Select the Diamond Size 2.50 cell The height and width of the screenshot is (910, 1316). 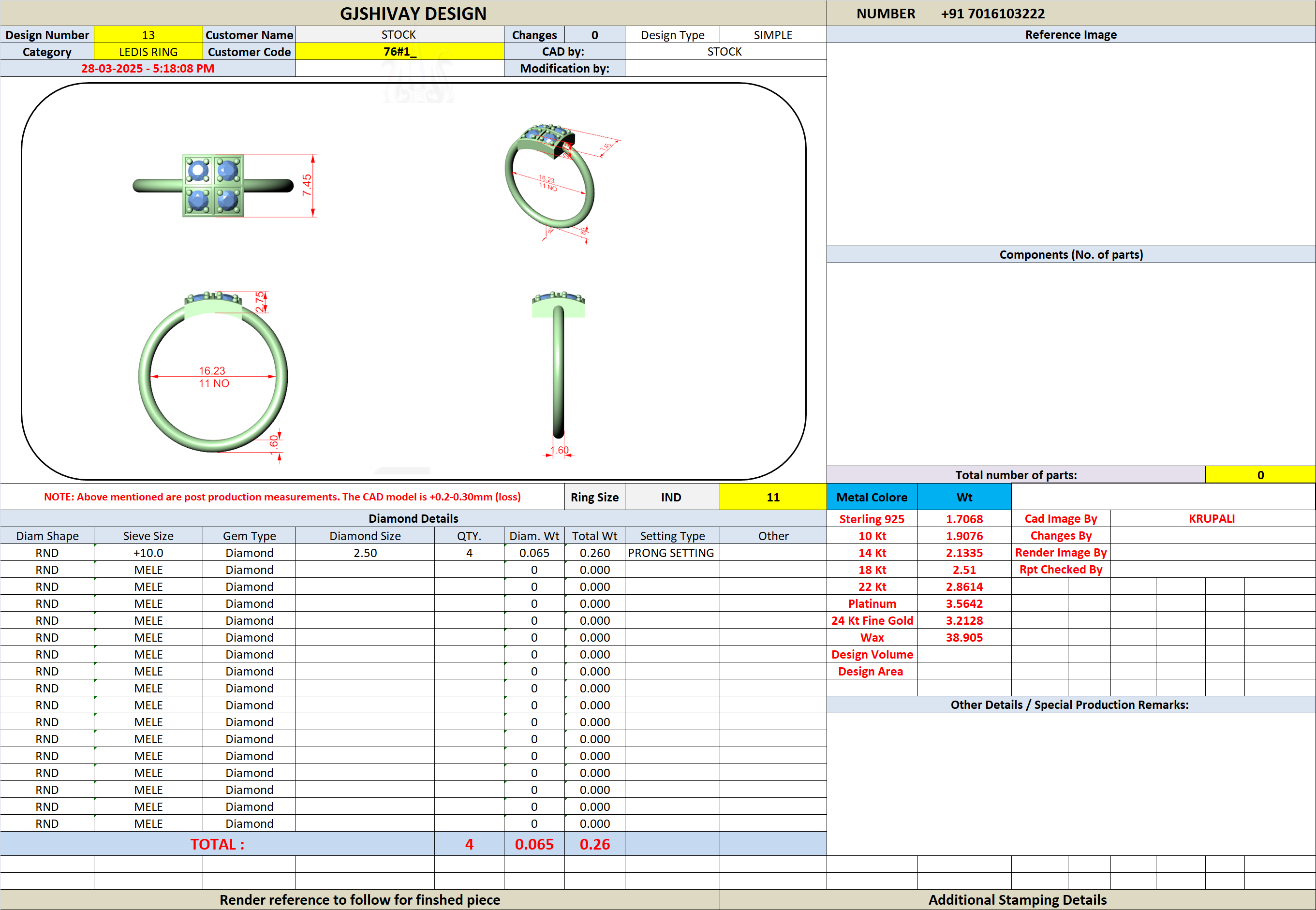pyautogui.click(x=365, y=553)
